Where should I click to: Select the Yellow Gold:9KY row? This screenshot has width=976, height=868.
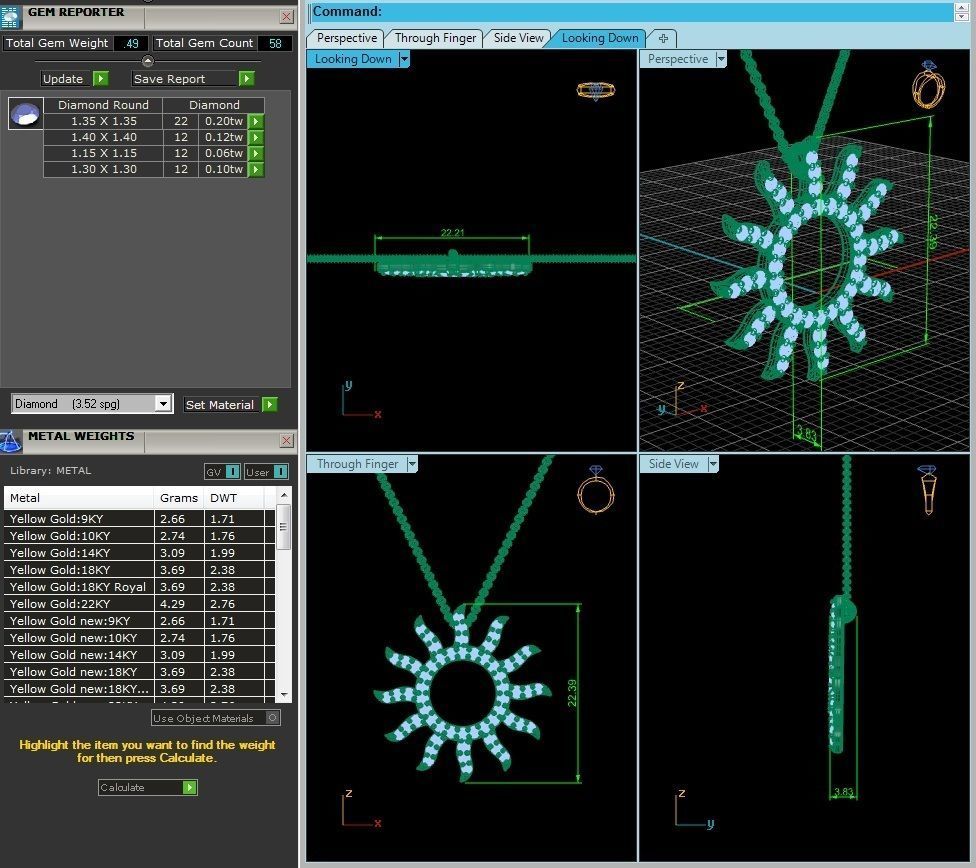(139, 519)
